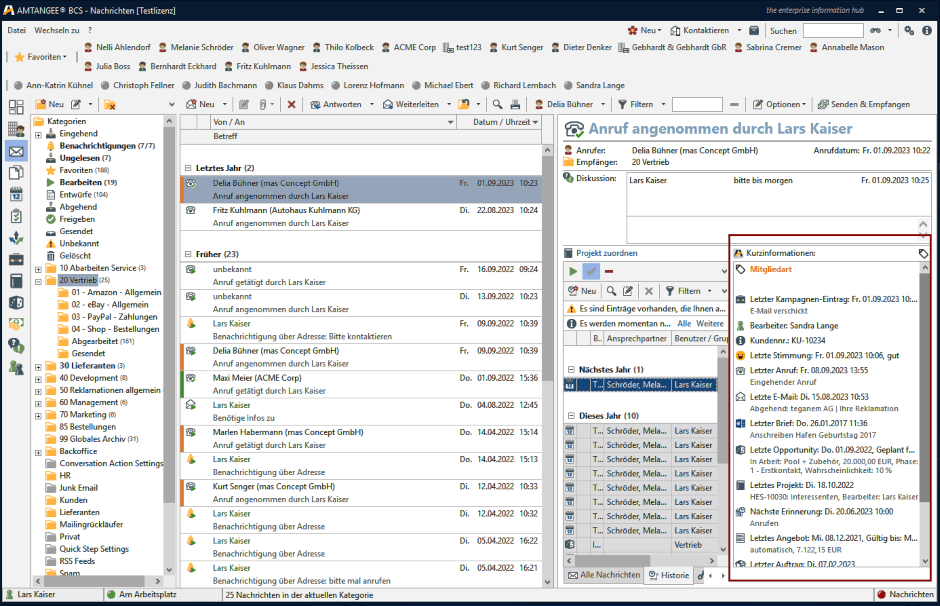The width and height of the screenshot is (940, 606).
Task: Click into the Suchen input field
Action: 833,31
